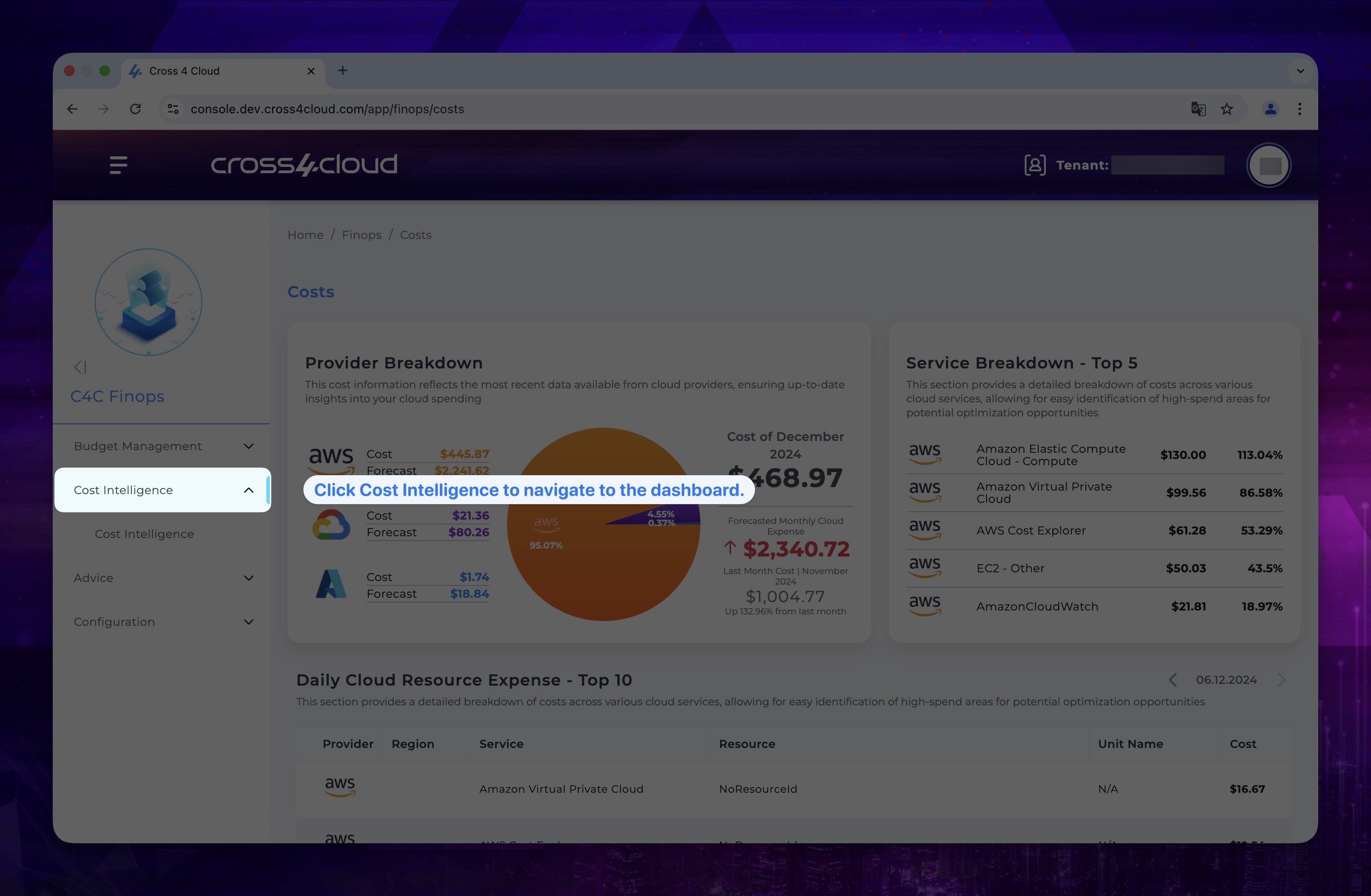
Task: Click Home breadcrumb navigation link
Action: click(305, 235)
